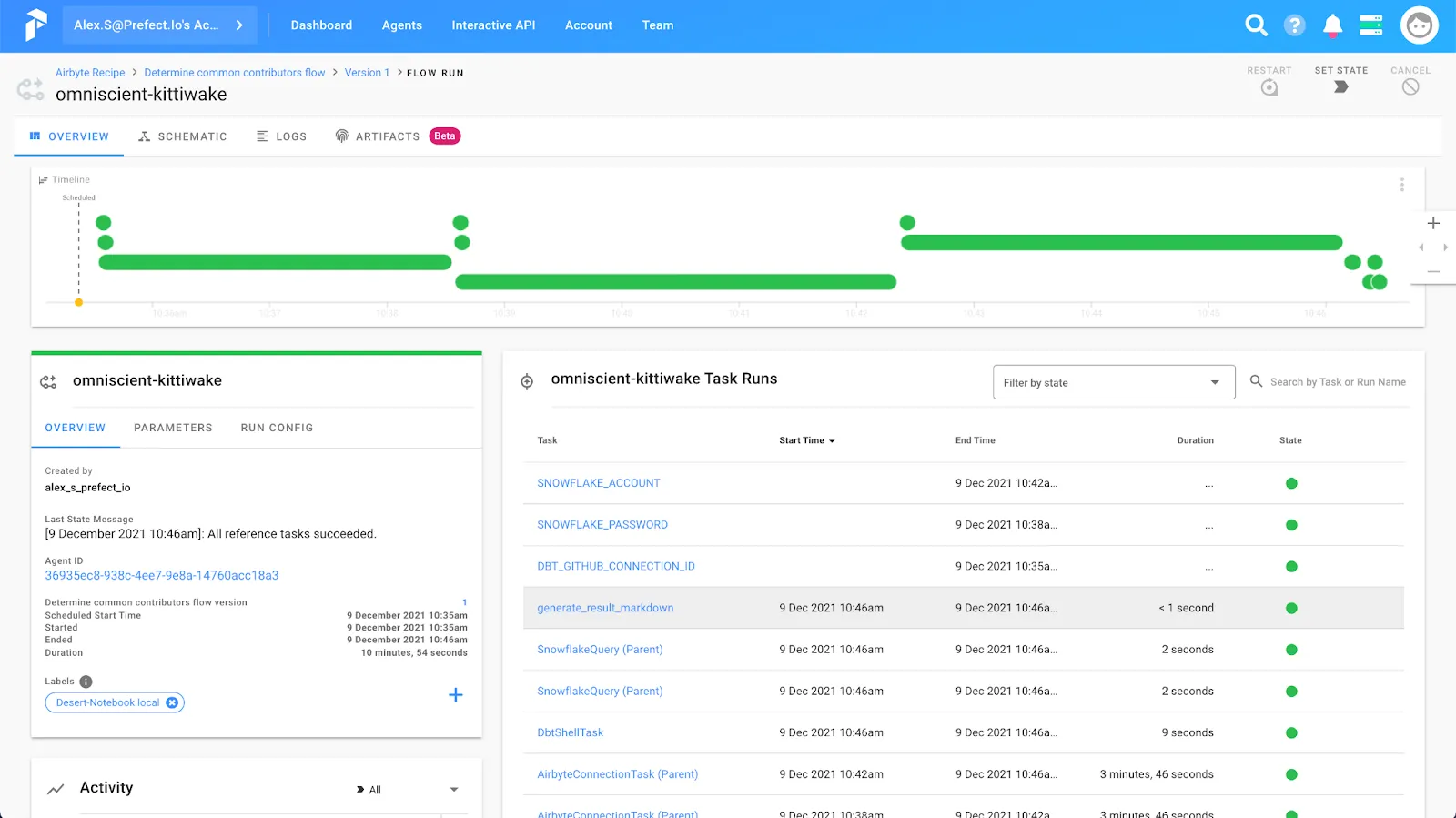Open the Agent ID link
This screenshot has width=1456, height=818.
coord(162,575)
